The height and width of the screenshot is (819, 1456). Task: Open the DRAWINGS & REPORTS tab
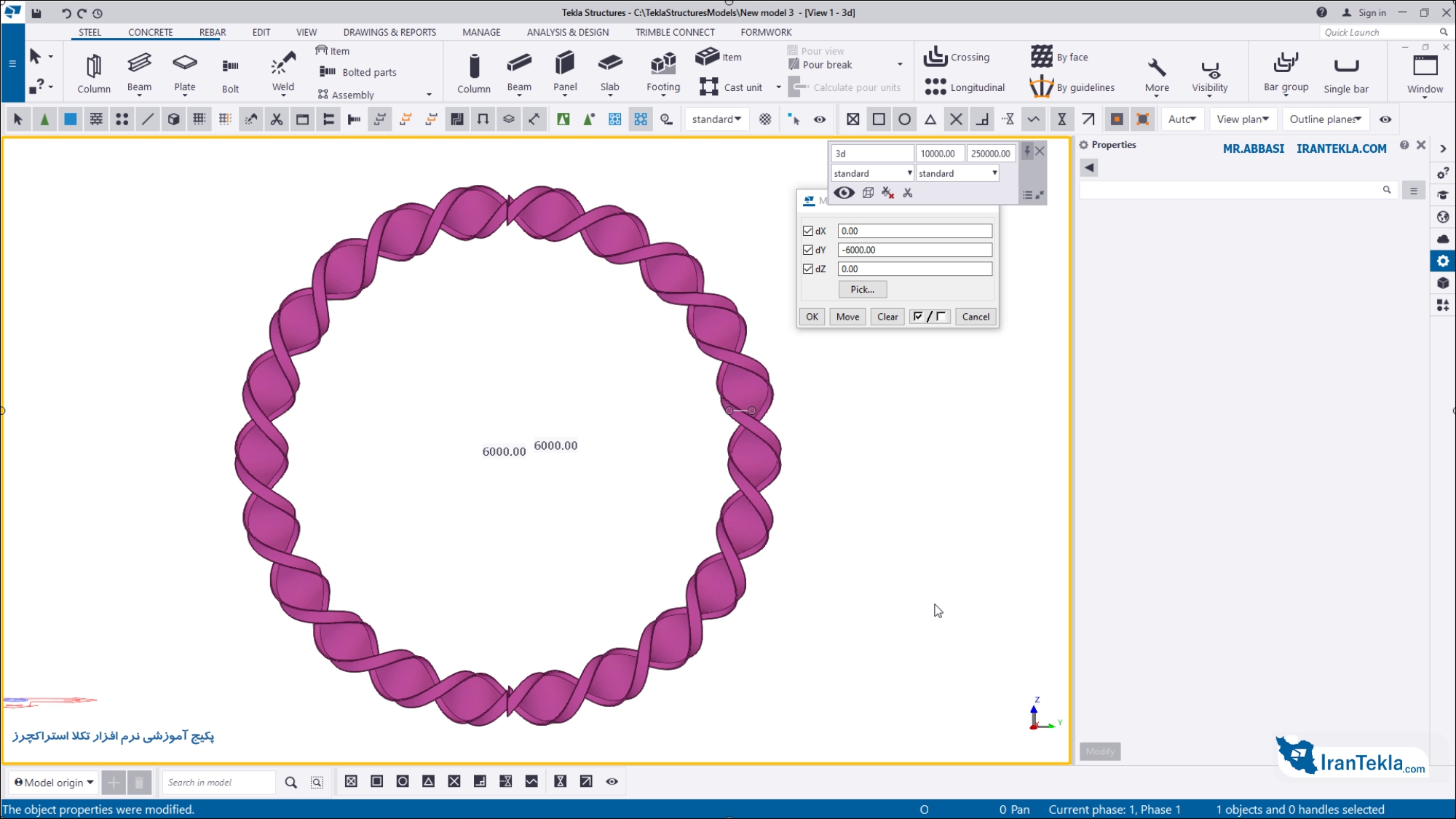(389, 32)
